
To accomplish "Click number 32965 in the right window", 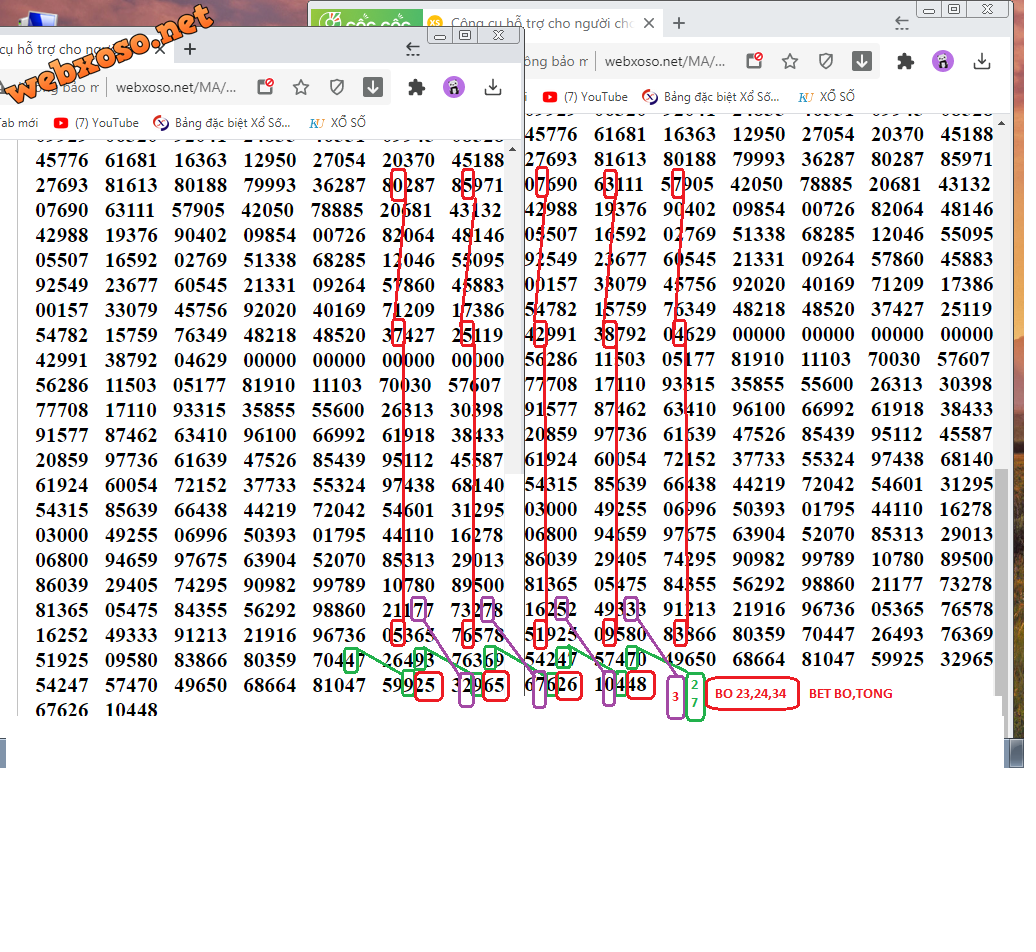I will coord(967,659).
